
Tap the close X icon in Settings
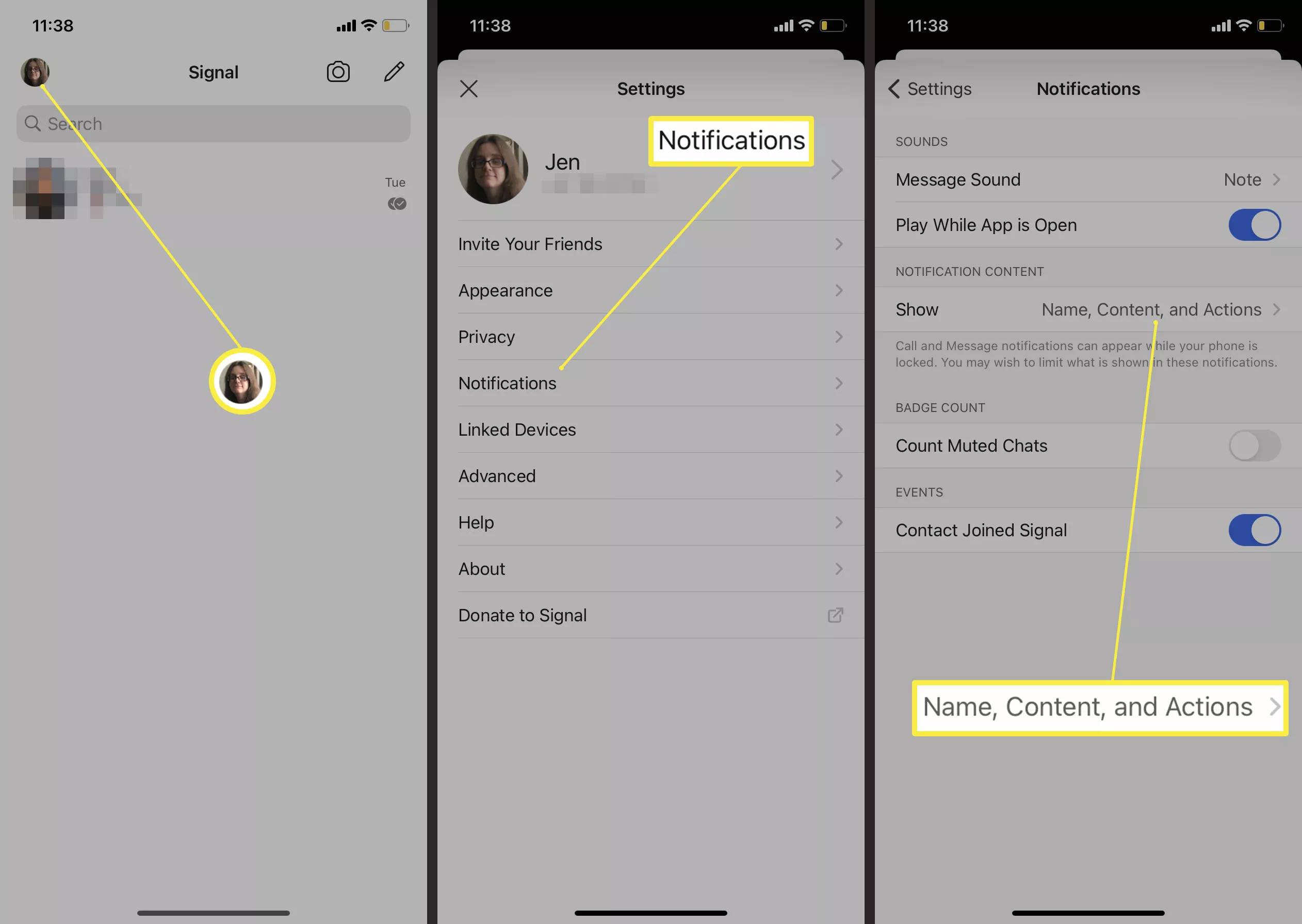point(470,89)
